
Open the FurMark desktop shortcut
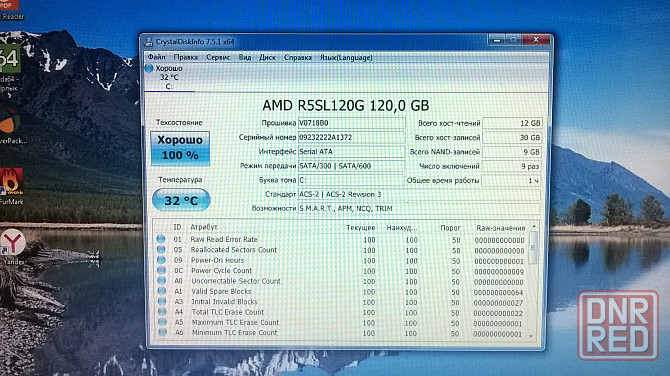(11, 186)
